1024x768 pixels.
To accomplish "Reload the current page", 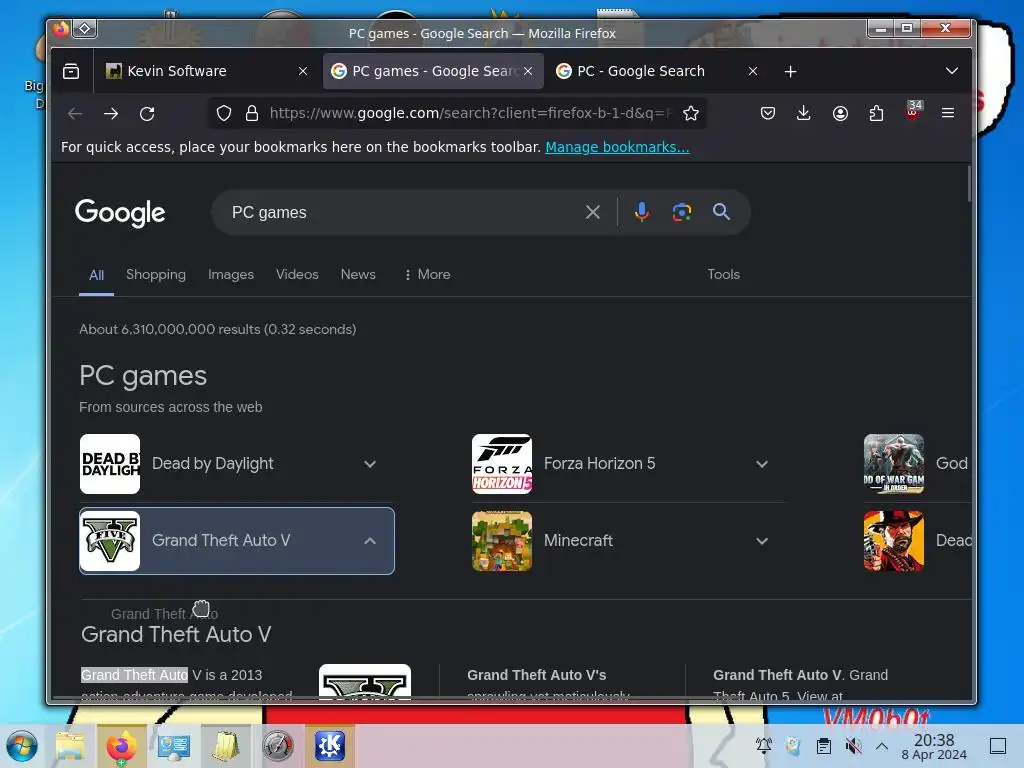I will pyautogui.click(x=147, y=114).
